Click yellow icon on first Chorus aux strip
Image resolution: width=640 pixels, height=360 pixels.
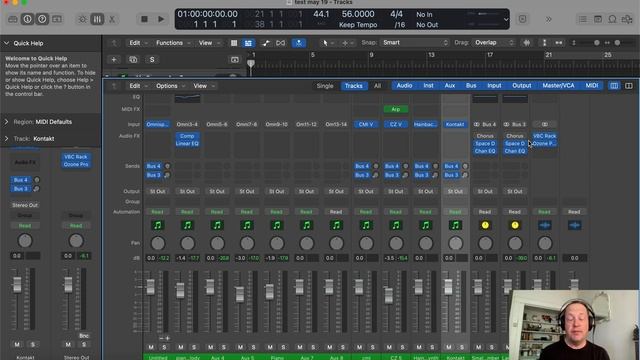[485, 225]
